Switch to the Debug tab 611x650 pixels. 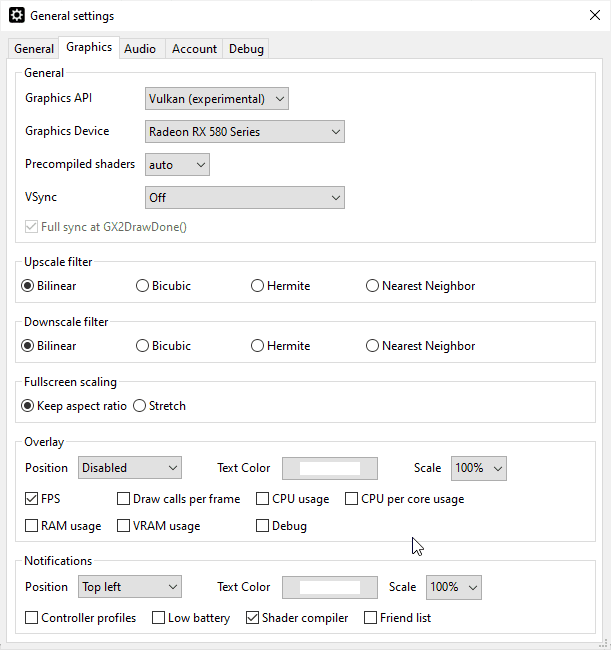(246, 48)
